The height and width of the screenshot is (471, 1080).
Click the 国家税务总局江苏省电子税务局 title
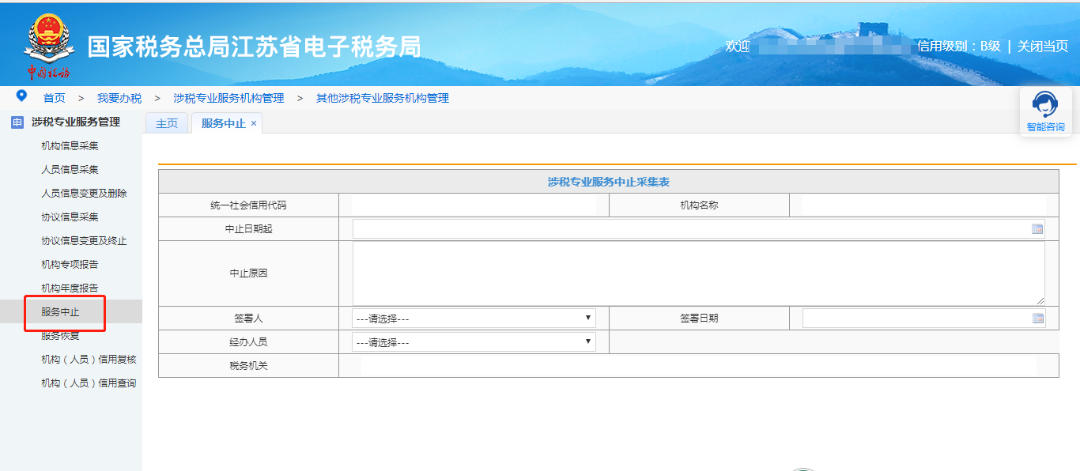coord(254,46)
